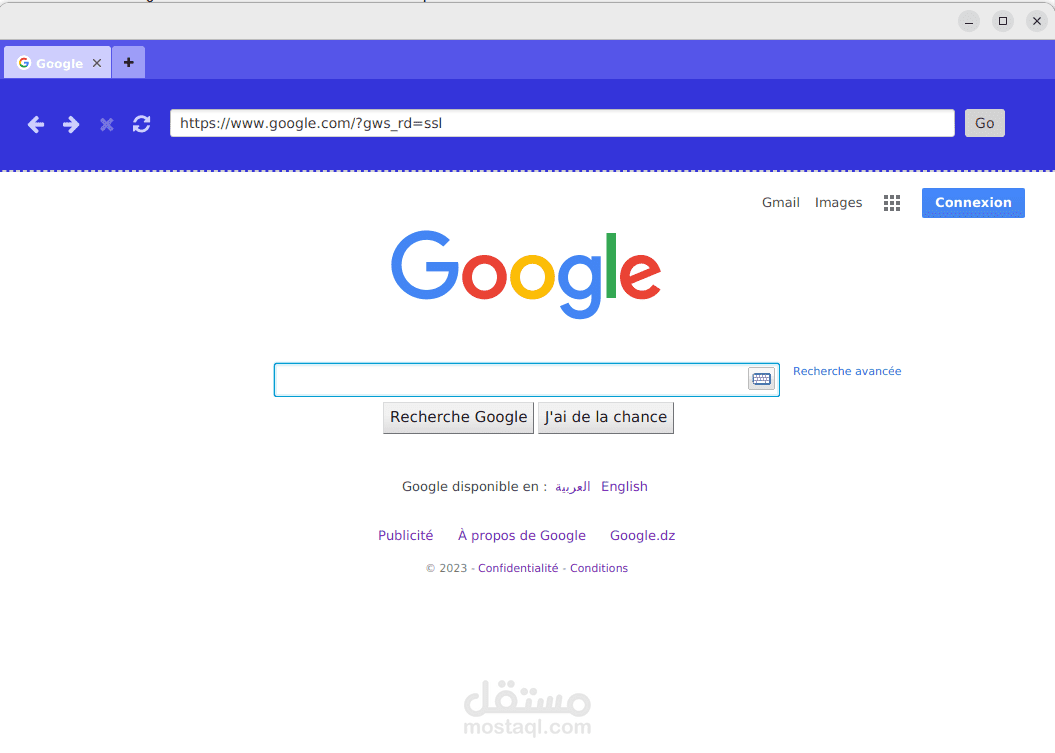The width and height of the screenshot is (1055, 753).
Task: Close the Google tab
Action: [97, 63]
